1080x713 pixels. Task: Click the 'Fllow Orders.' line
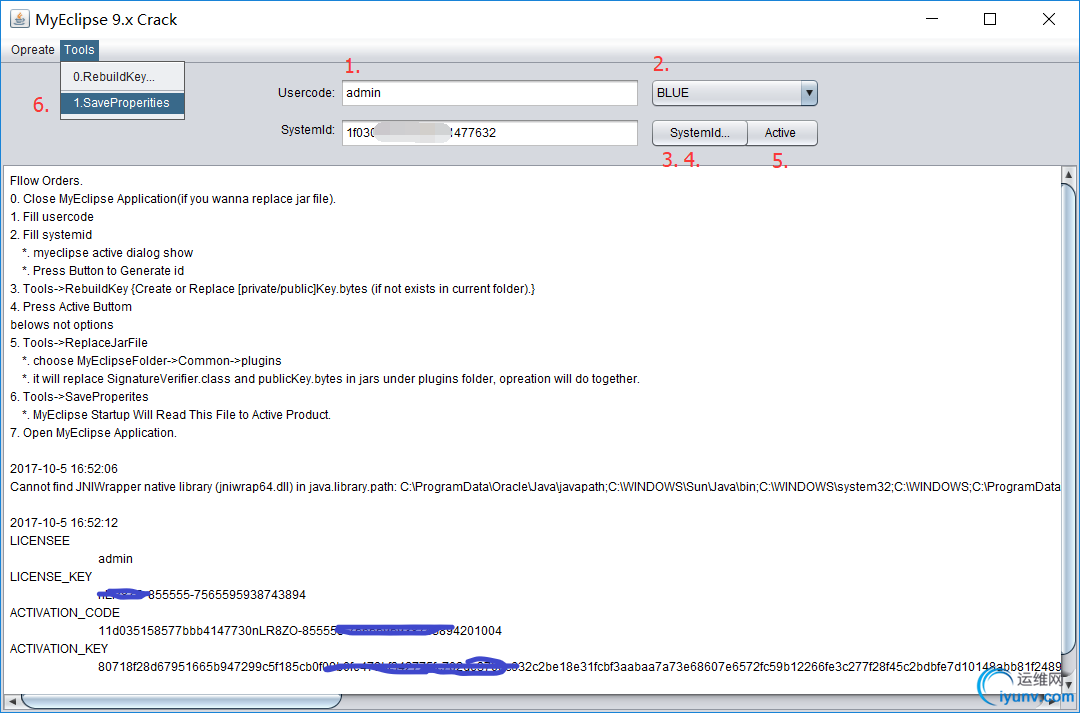(46, 180)
